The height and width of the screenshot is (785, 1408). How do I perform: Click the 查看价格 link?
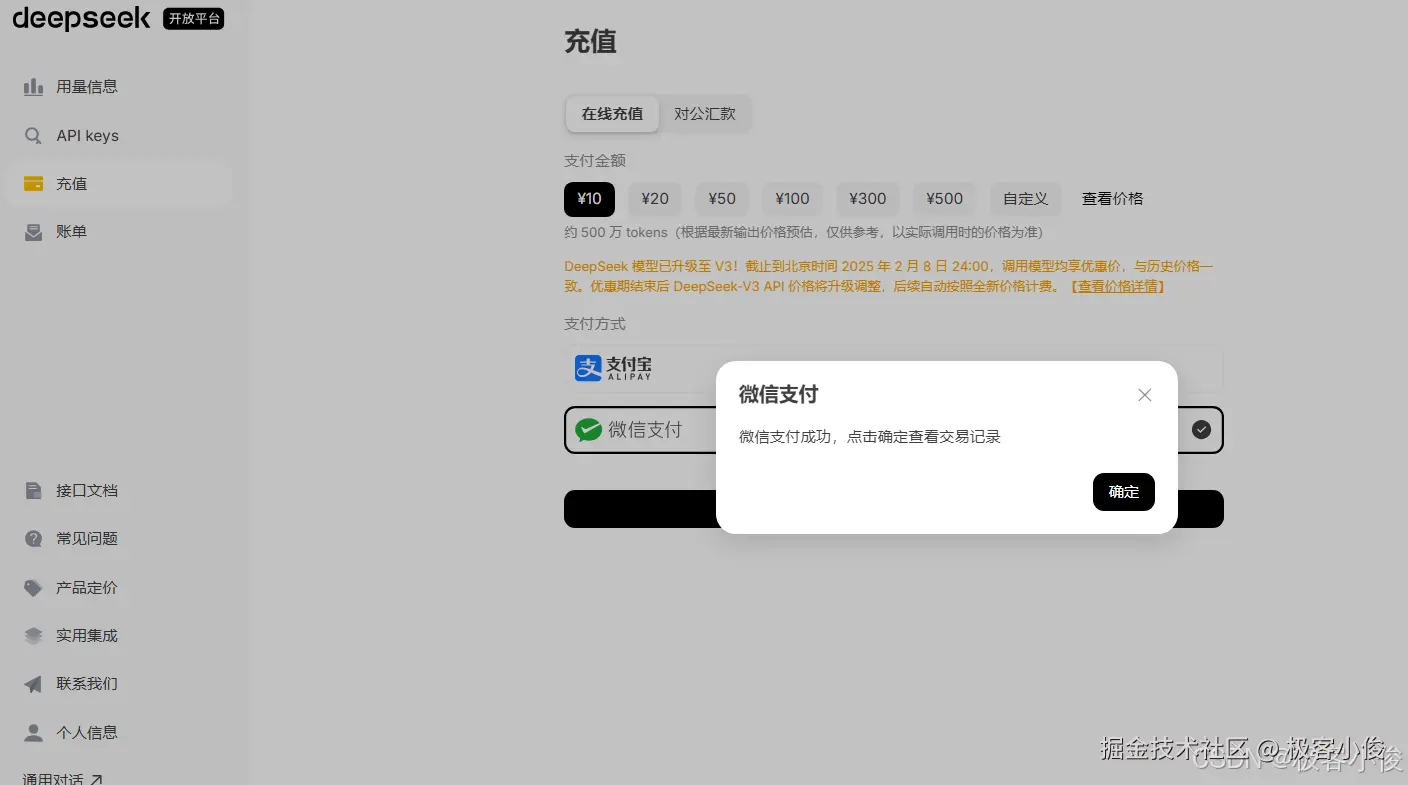[x=1112, y=199]
